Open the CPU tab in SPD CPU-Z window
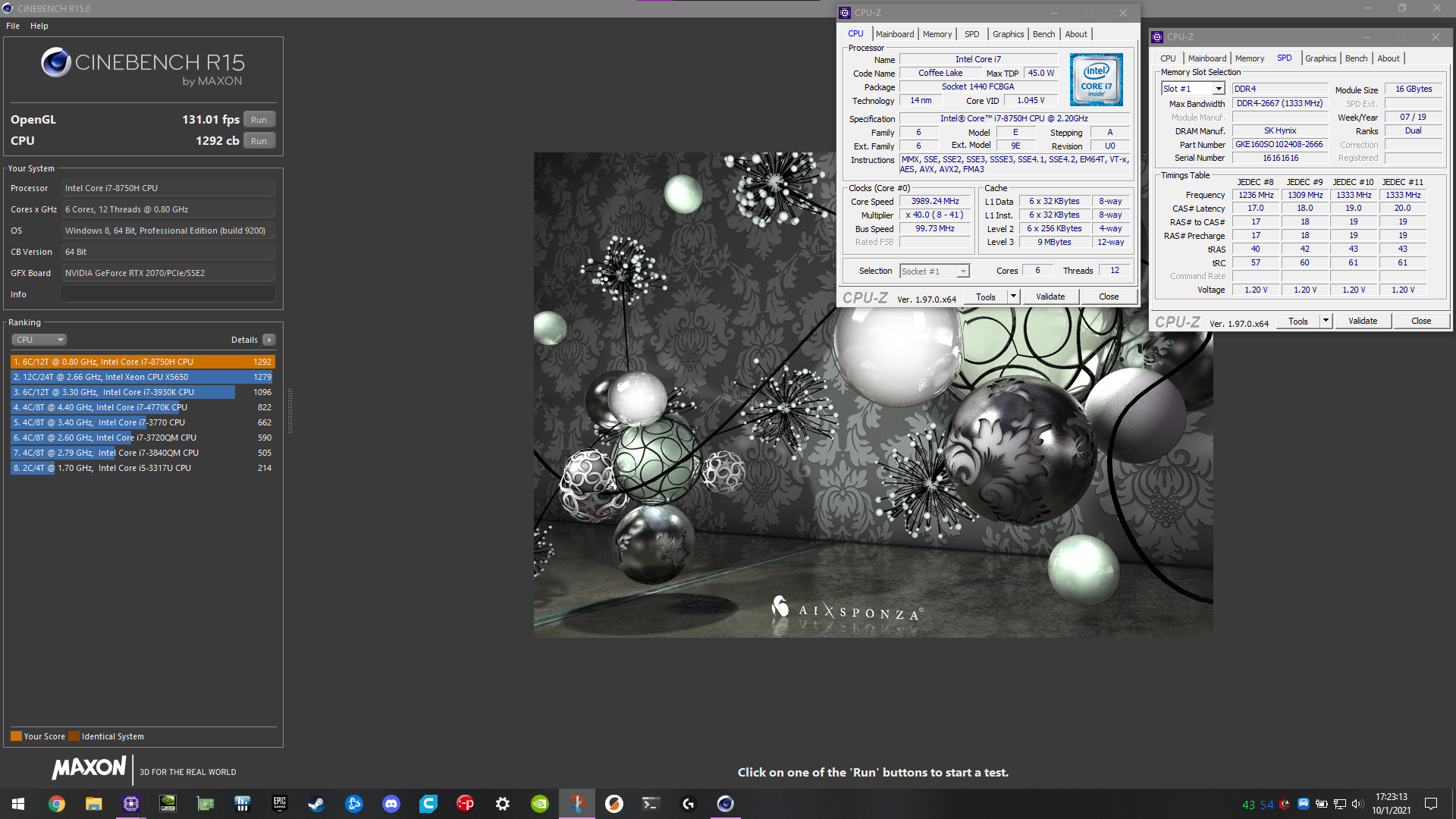The image size is (1456, 819). tap(1168, 58)
